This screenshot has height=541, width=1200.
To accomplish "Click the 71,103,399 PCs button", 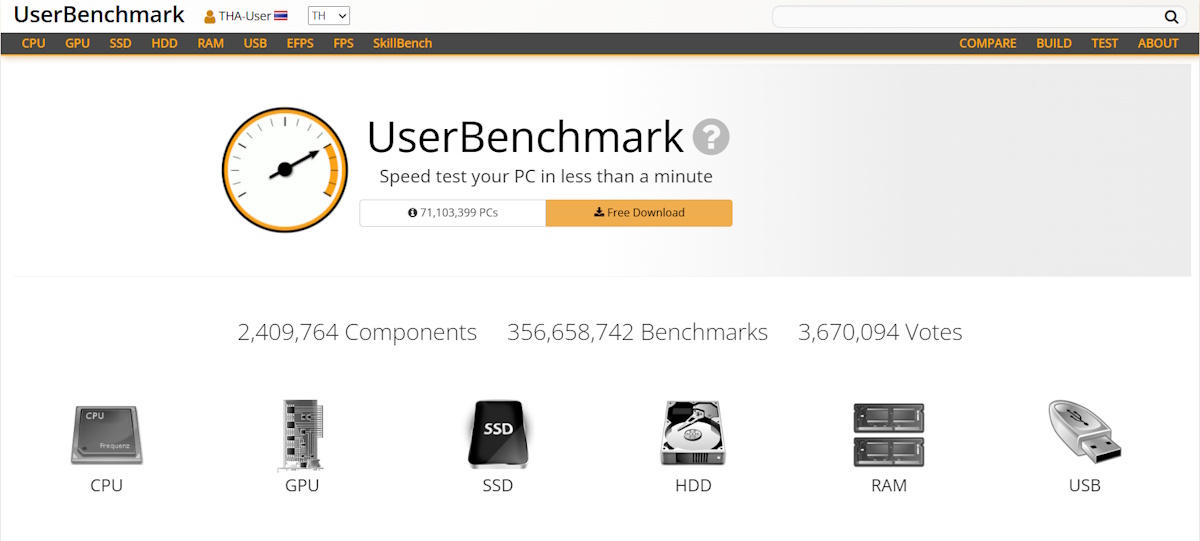I will pos(453,213).
